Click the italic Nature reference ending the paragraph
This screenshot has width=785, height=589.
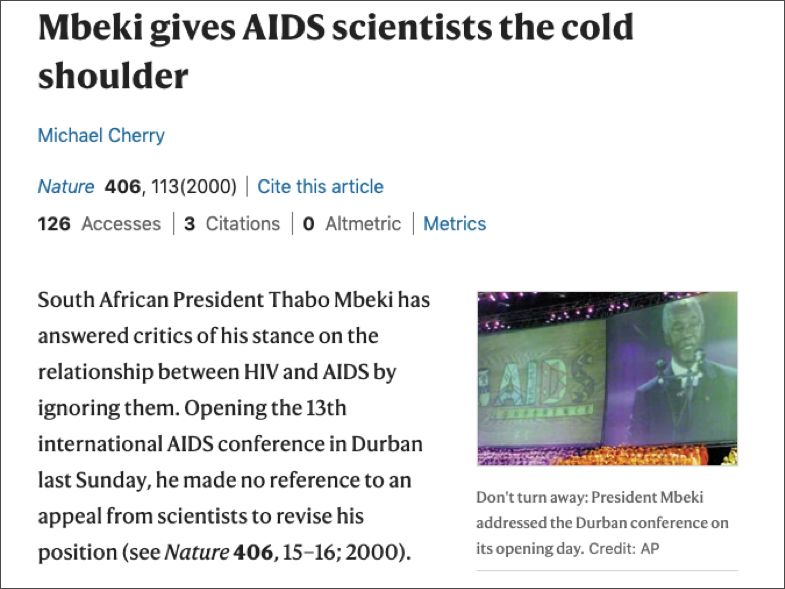pyautogui.click(x=197, y=552)
